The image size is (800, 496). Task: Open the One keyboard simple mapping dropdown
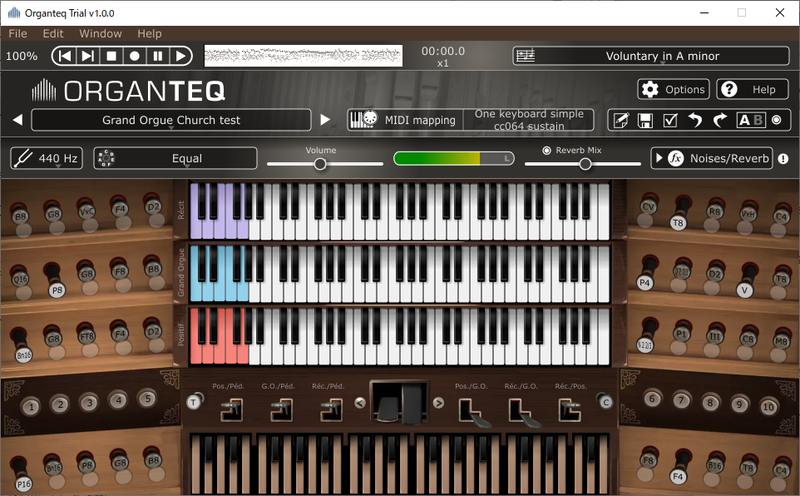[x=529, y=120]
